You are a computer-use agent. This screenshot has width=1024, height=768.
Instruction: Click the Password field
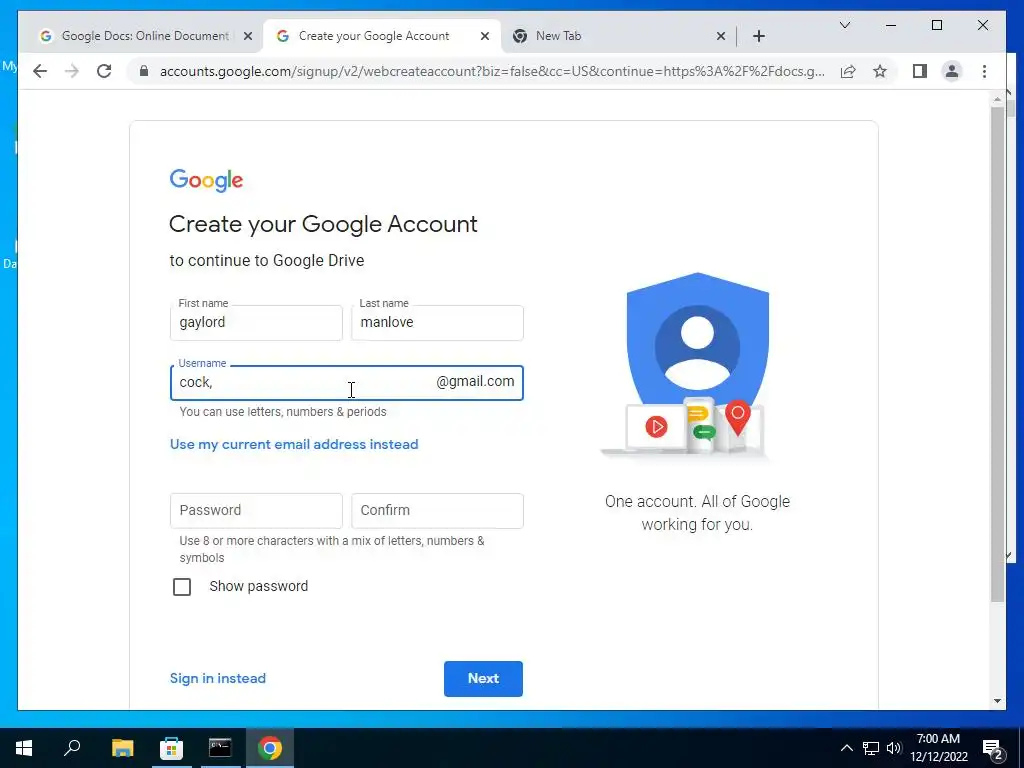pos(256,511)
